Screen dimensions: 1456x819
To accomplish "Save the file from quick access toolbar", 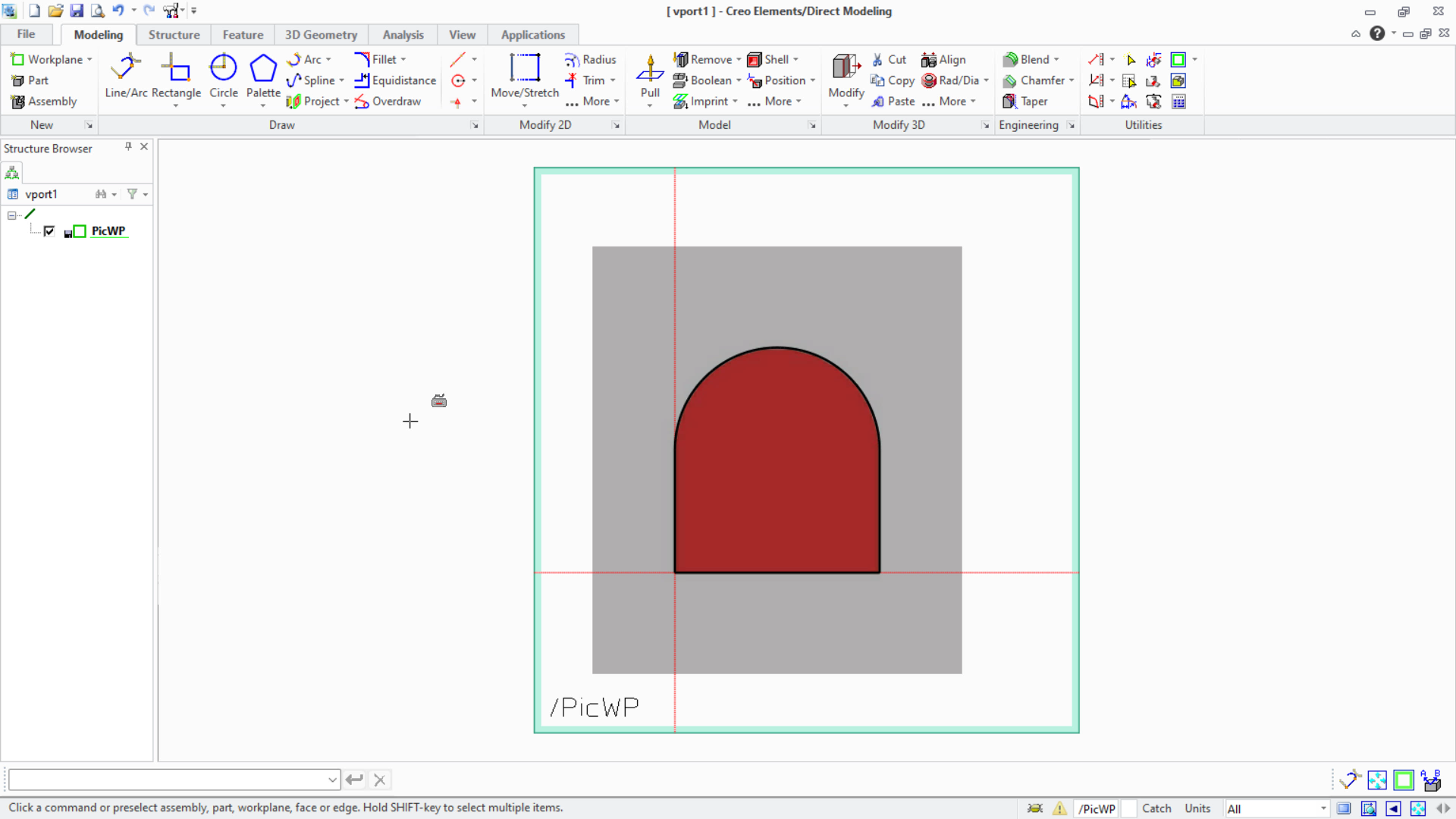I will coord(77,11).
